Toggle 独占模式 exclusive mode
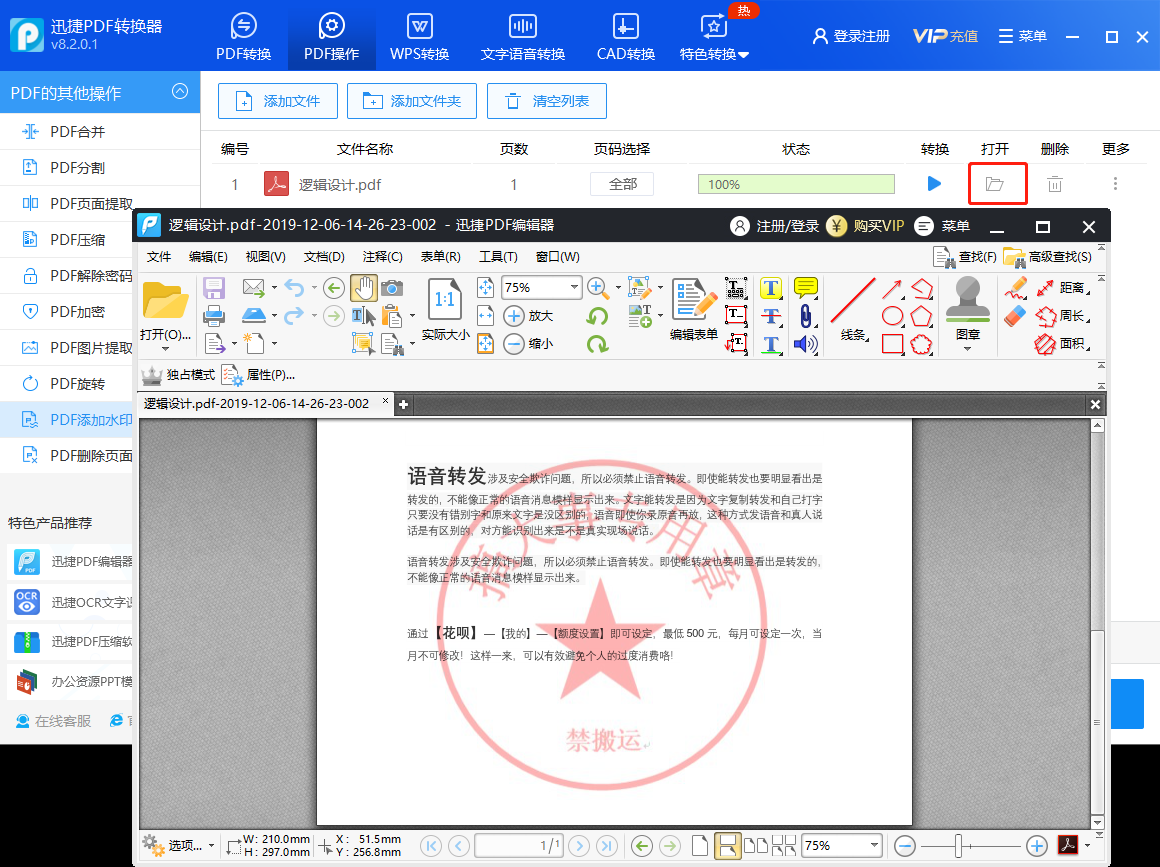The width and height of the screenshot is (1160, 867). click(x=179, y=375)
